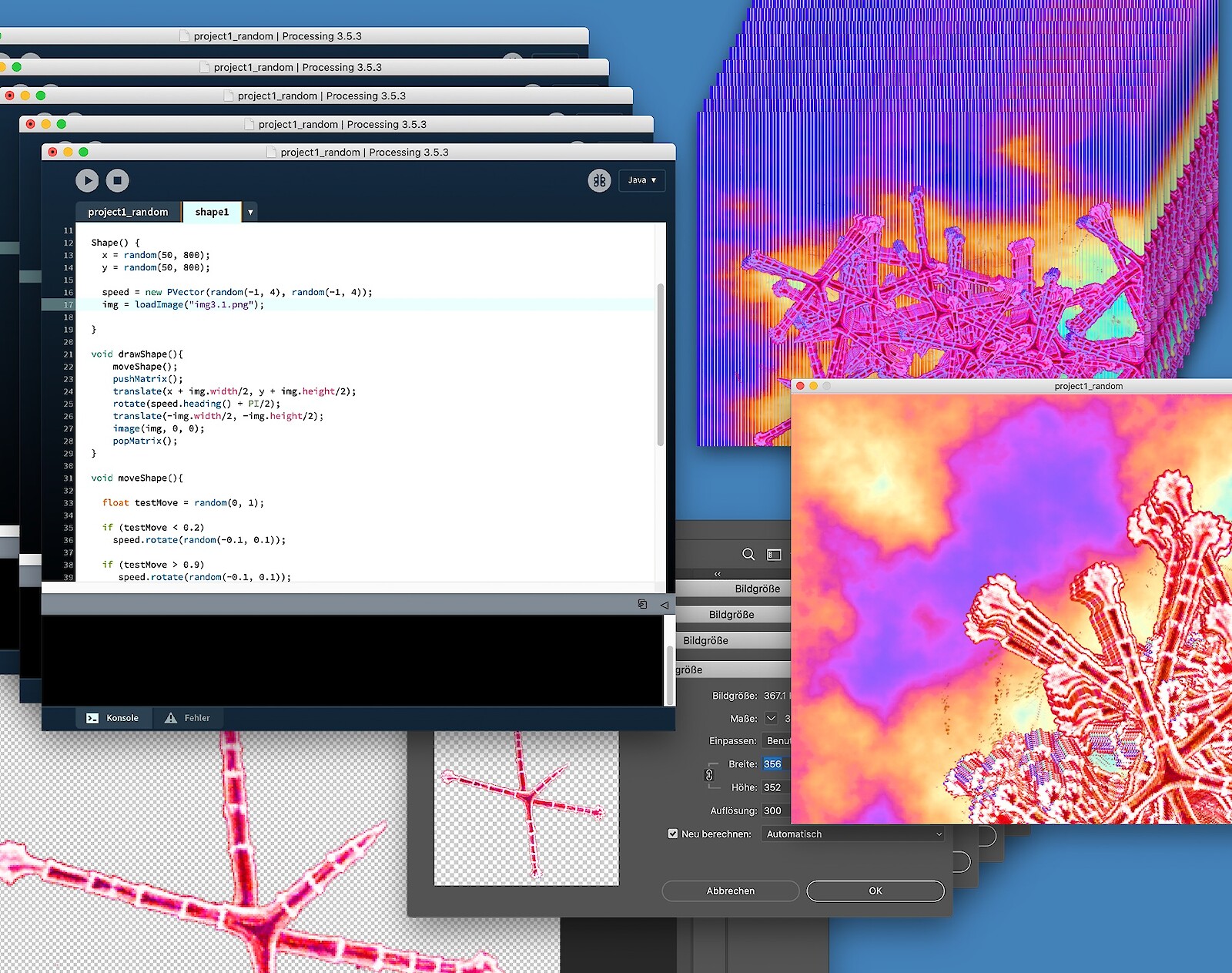Click the triangle collapse icon above console

click(x=664, y=605)
